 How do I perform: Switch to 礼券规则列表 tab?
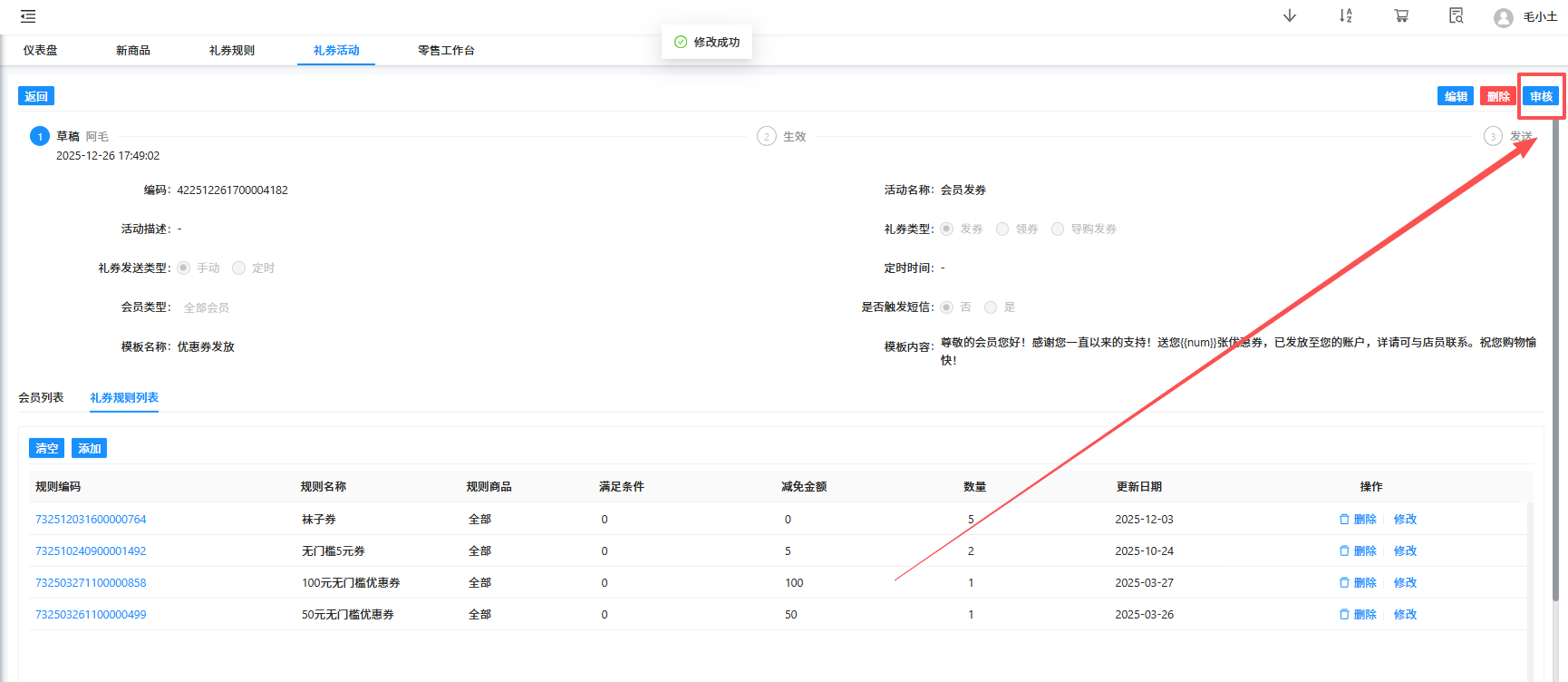tap(124, 398)
